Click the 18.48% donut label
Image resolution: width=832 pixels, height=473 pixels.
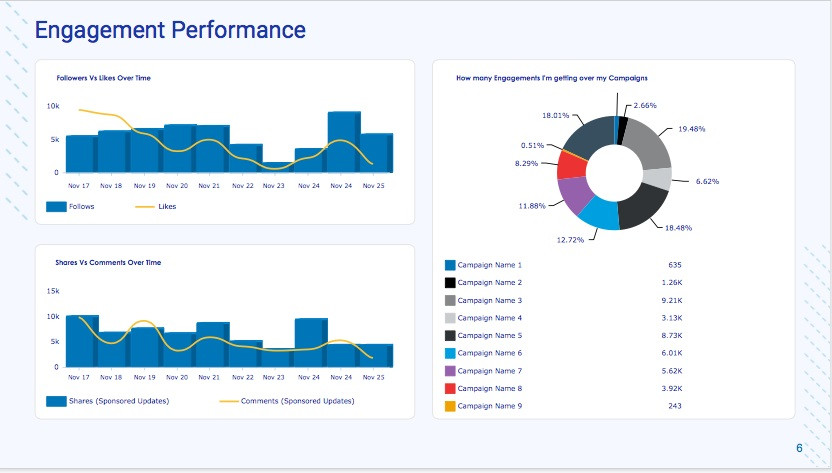(678, 228)
